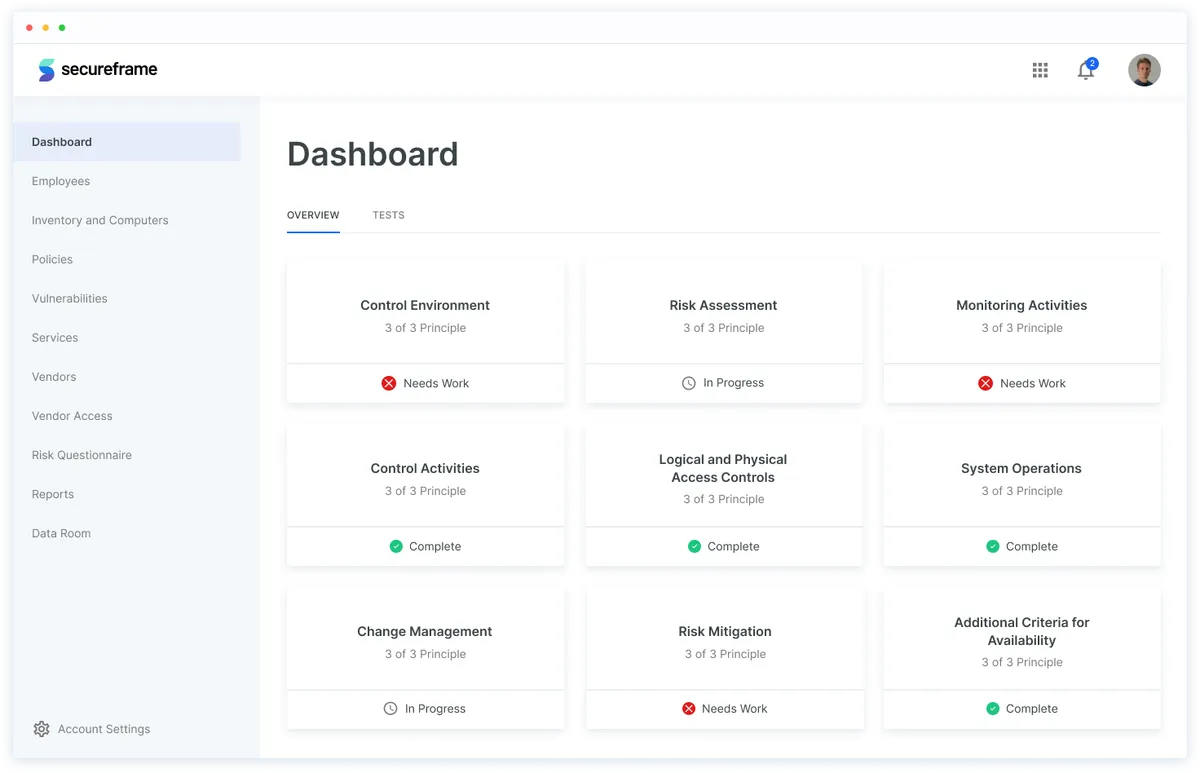This screenshot has height=773, width=1200.
Task: Open the Change Management card title
Action: click(425, 631)
